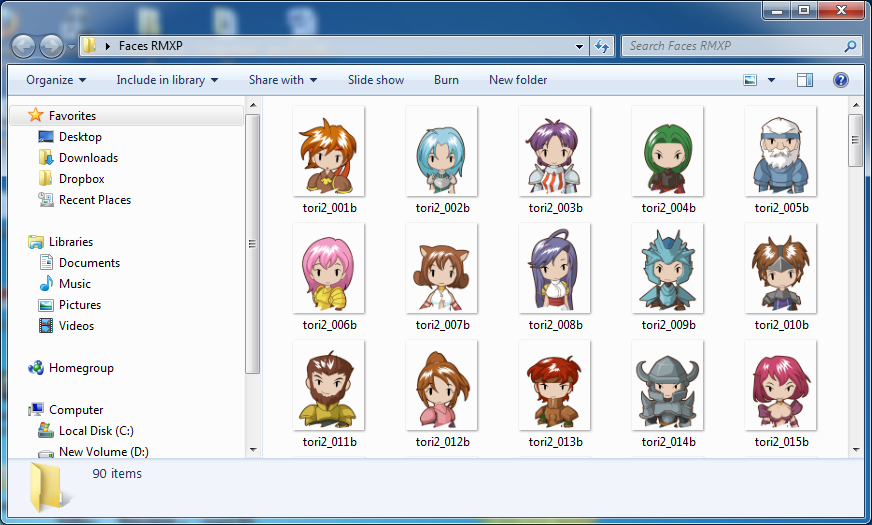Click navigation pane scroll down arrow
Screen dimensions: 872x525
click(253, 449)
